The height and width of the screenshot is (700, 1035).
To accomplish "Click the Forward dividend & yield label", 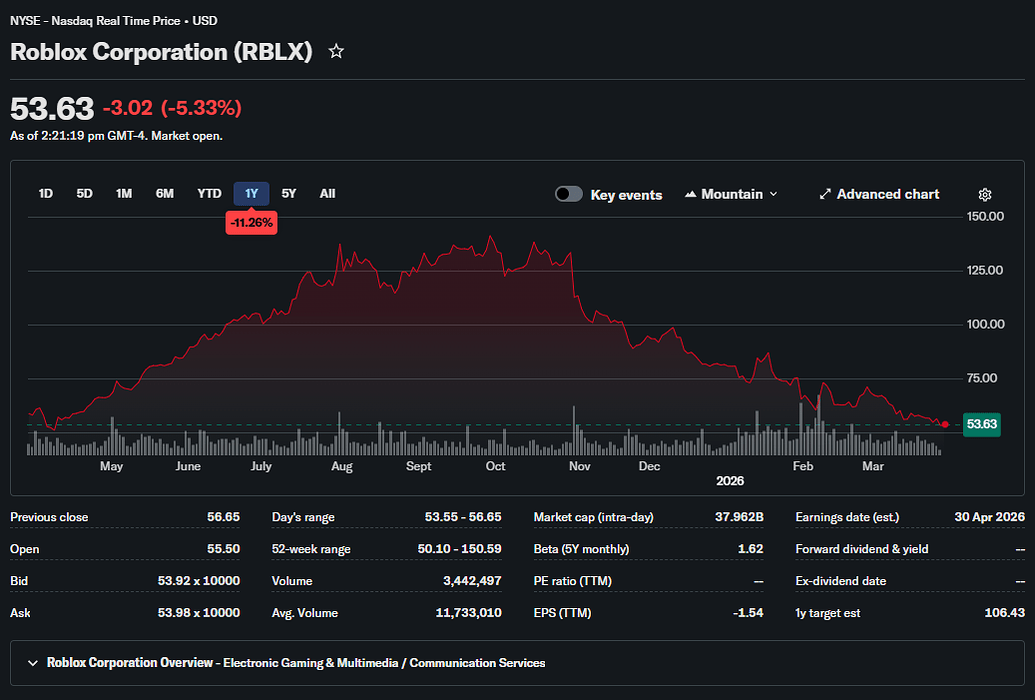I will pos(861,549).
